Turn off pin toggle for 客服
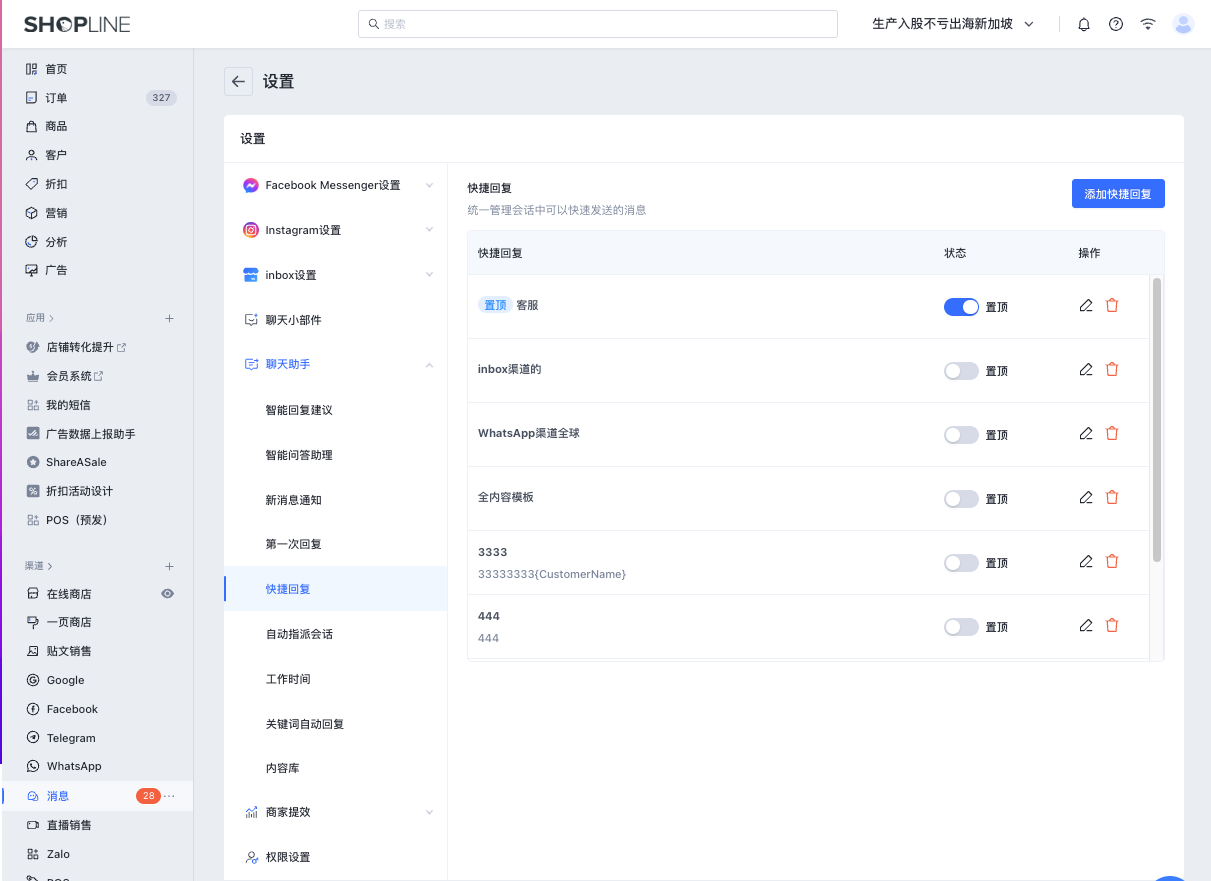 961,307
